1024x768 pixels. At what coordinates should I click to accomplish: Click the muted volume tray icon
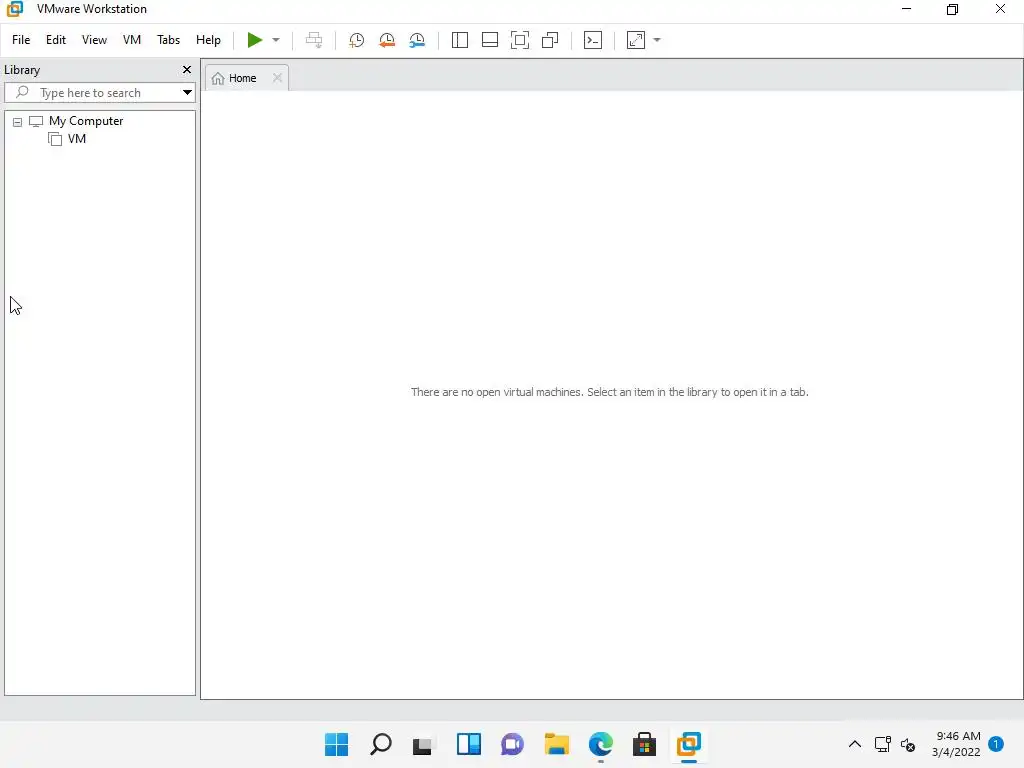(908, 744)
